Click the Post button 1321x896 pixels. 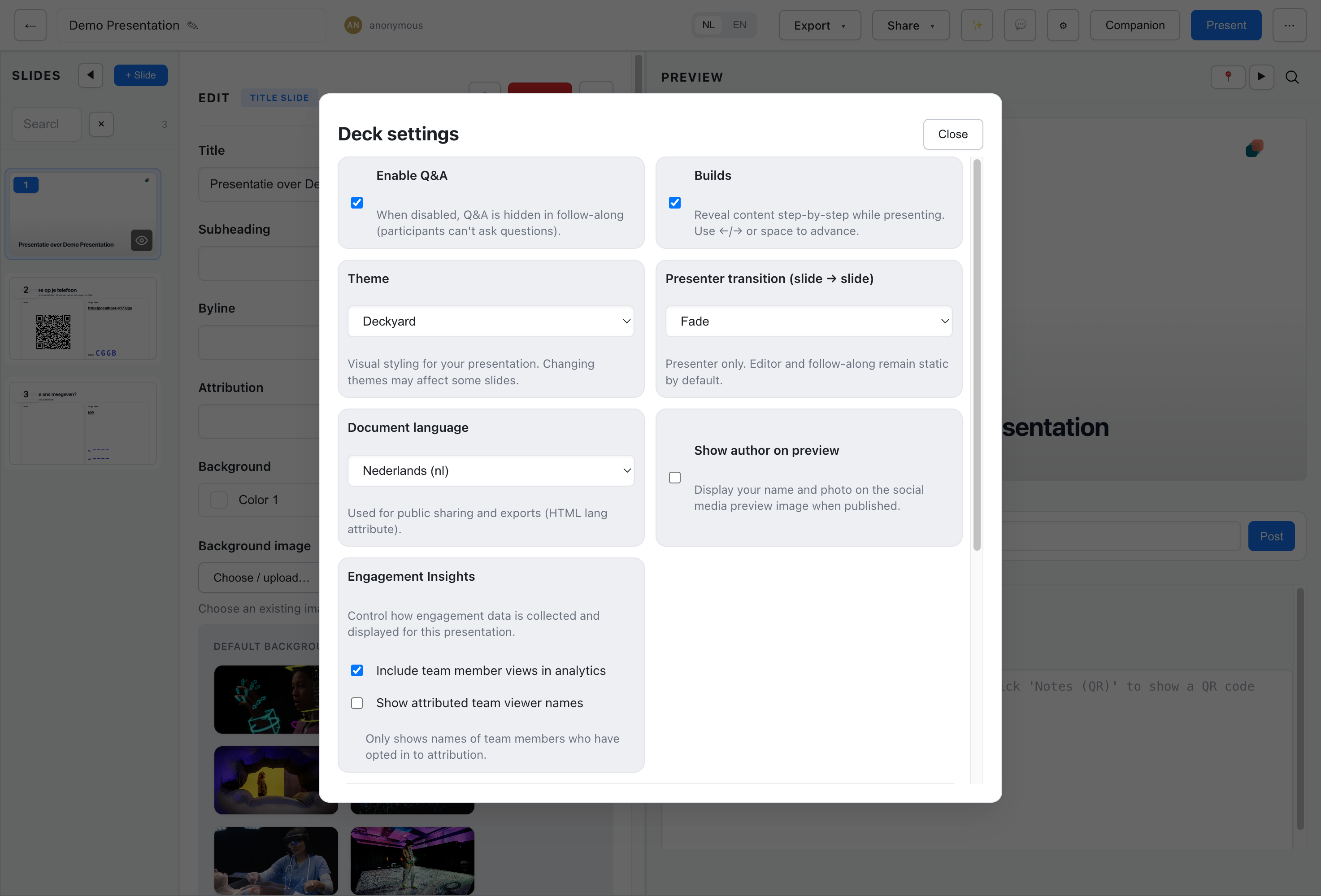[1271, 536]
